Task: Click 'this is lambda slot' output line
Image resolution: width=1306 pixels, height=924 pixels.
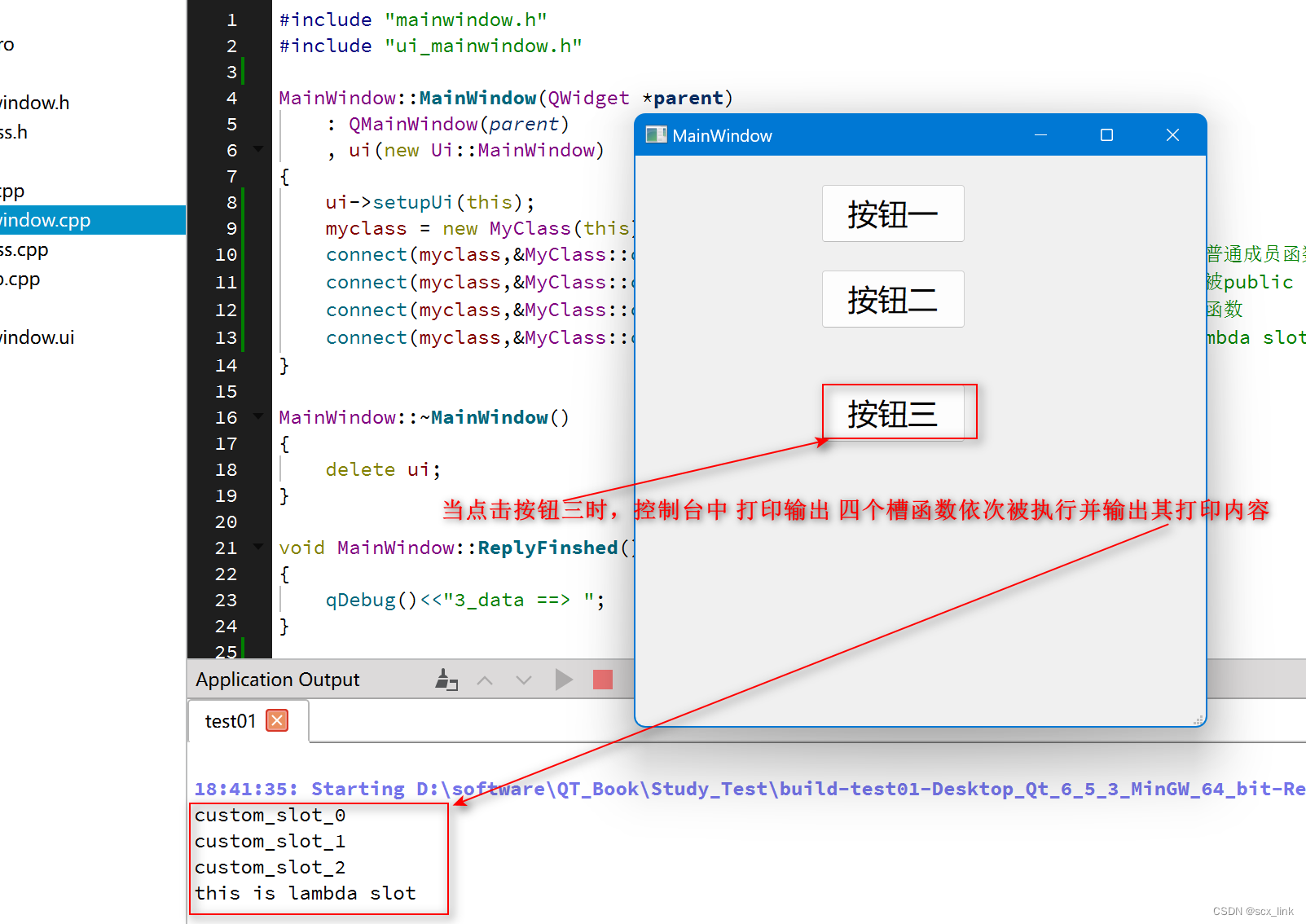Action: [306, 893]
